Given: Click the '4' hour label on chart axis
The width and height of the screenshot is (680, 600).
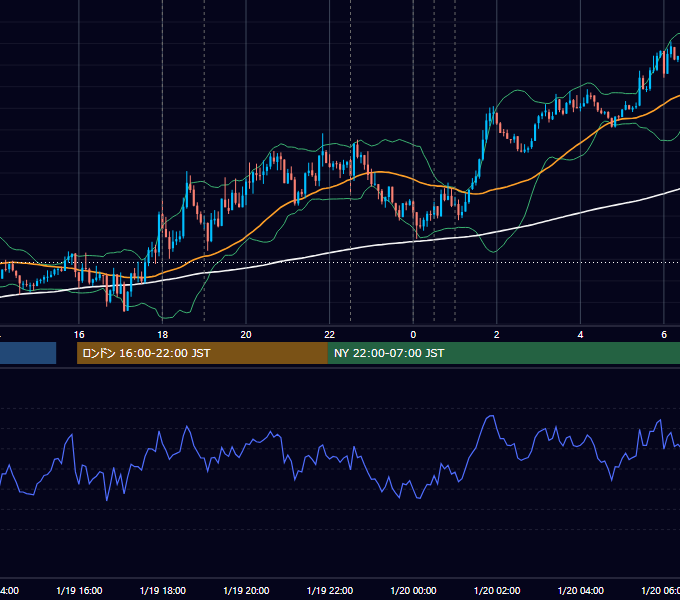Looking at the screenshot, I should [580, 335].
